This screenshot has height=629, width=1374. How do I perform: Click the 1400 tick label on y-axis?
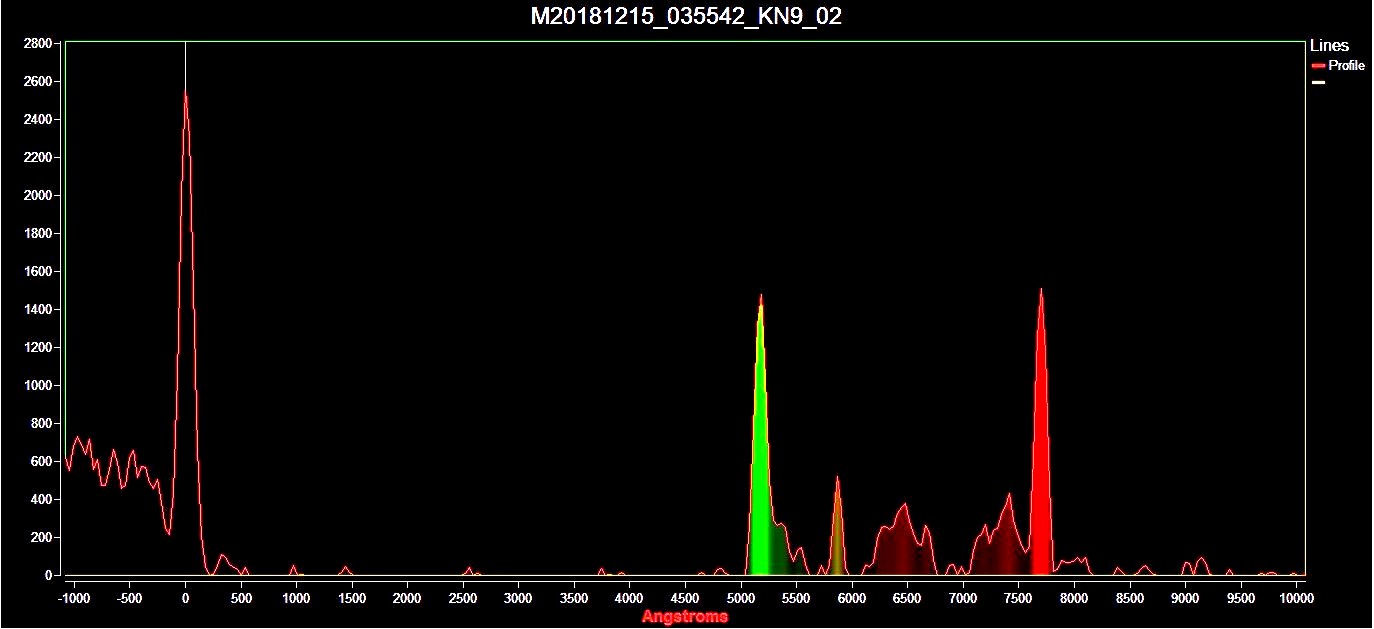click(x=38, y=310)
